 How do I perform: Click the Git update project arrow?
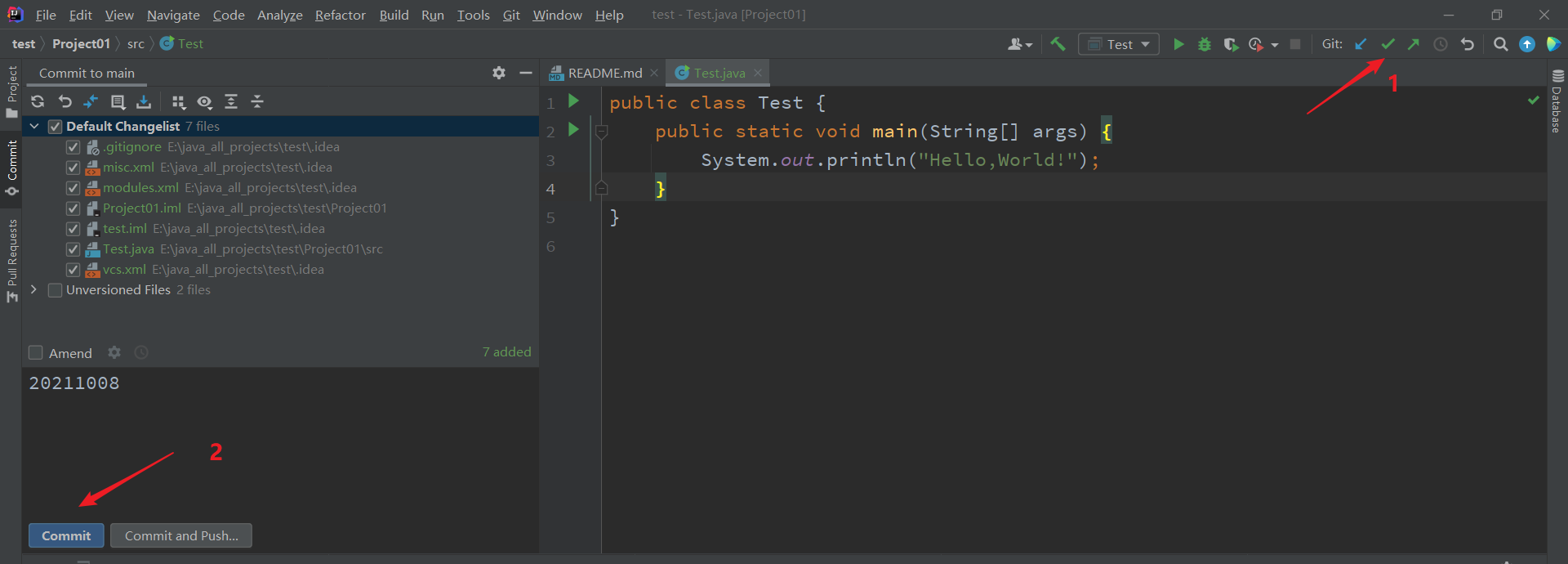coord(1361,44)
